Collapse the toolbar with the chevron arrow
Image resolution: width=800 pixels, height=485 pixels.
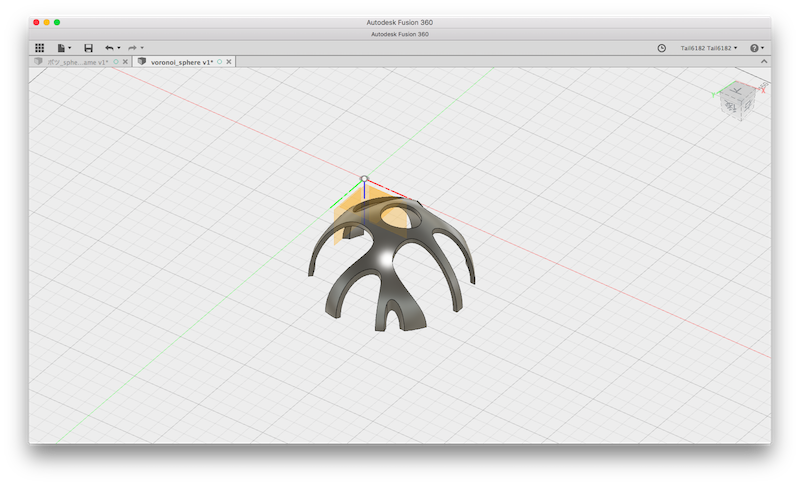(x=764, y=61)
